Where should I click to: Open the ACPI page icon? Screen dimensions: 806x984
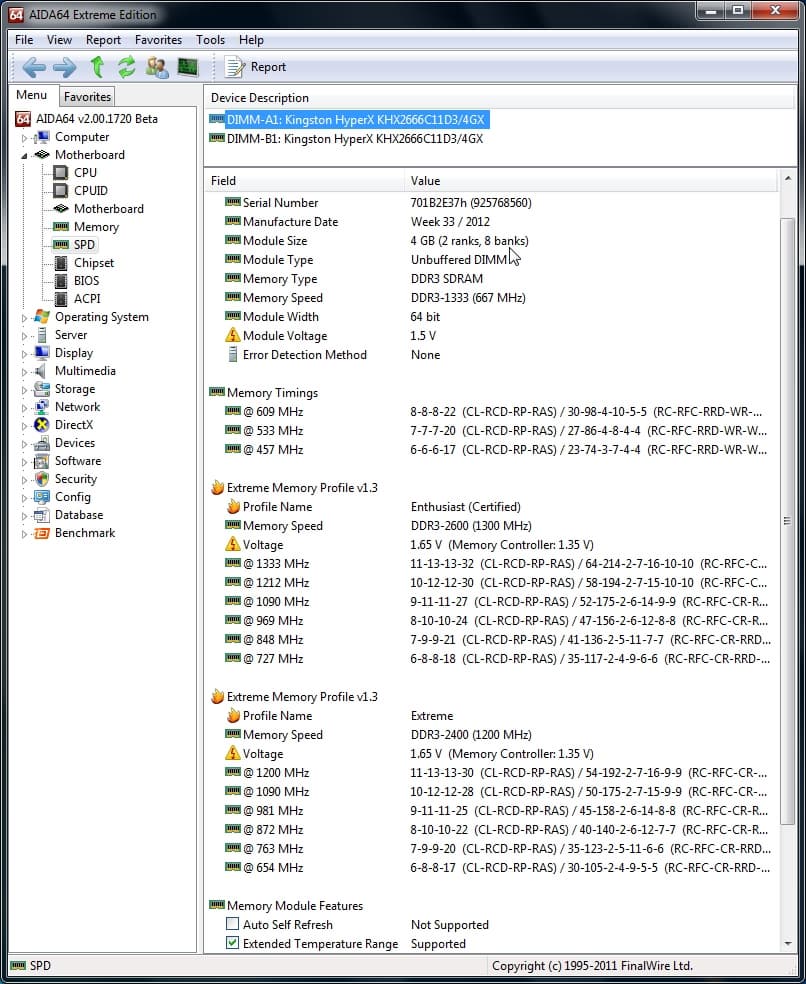click(61, 299)
